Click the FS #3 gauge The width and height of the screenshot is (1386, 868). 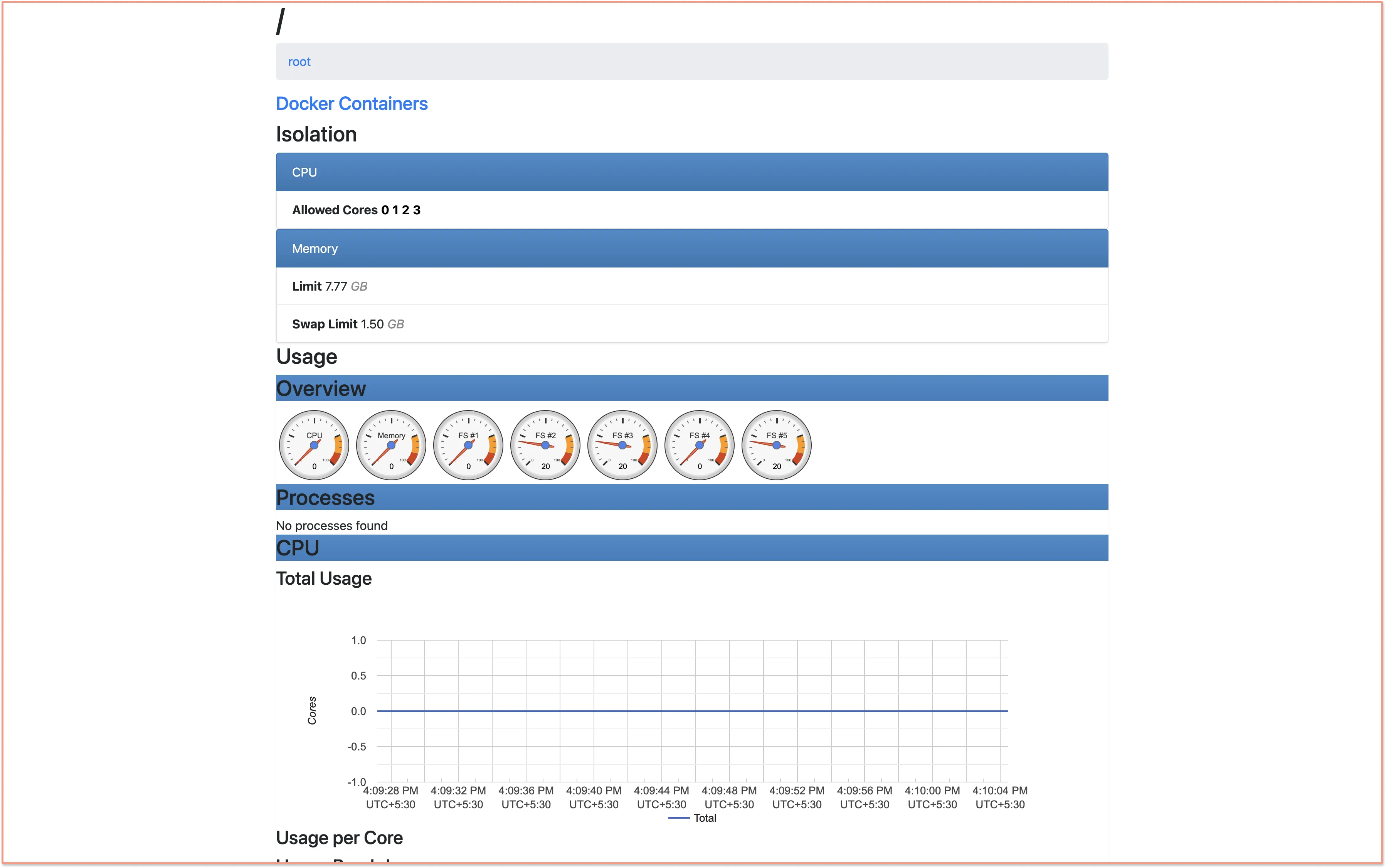(623, 445)
